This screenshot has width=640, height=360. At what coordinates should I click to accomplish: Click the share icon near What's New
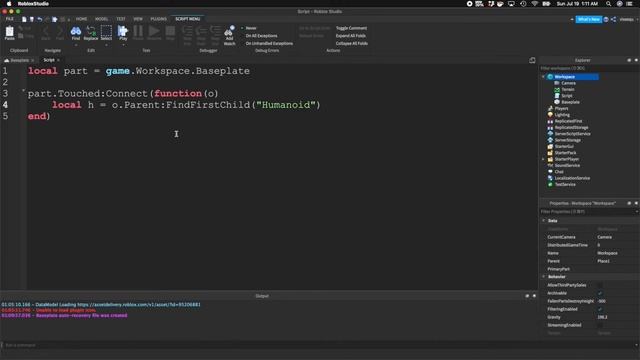[x=613, y=19]
